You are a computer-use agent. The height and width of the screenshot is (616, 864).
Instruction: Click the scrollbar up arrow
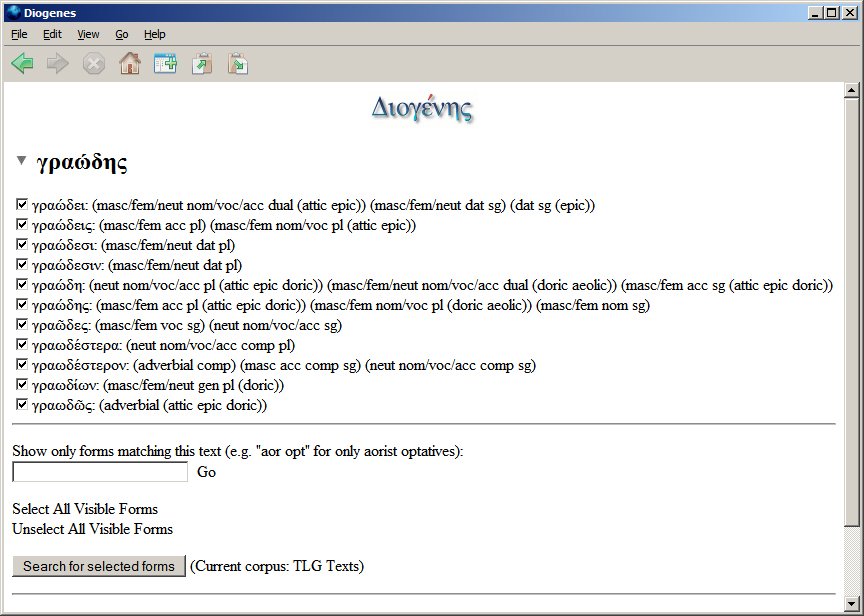click(x=852, y=92)
